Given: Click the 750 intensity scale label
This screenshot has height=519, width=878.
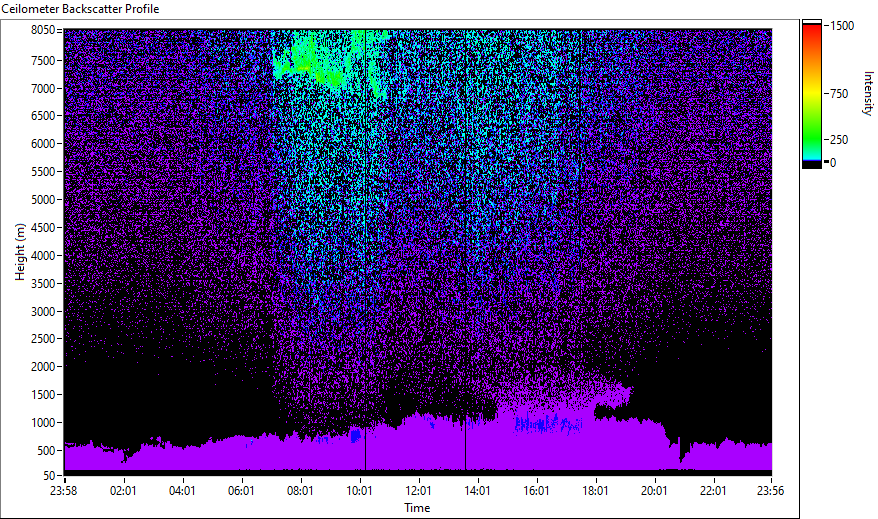Looking at the screenshot, I should coord(839,94).
